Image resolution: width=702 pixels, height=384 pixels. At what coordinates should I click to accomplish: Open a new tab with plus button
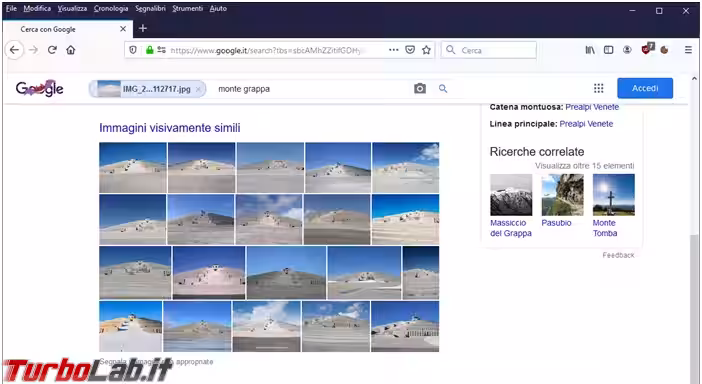click(x=143, y=29)
